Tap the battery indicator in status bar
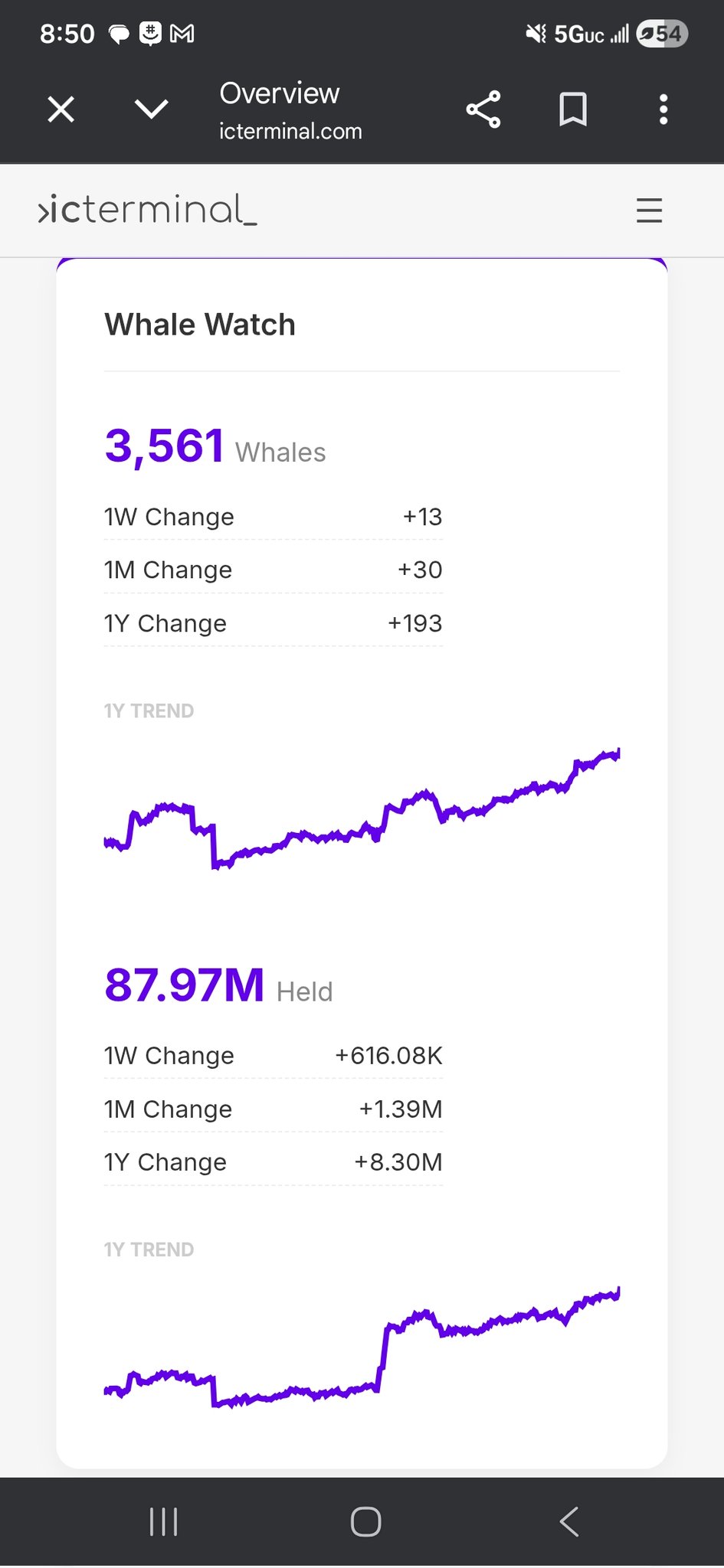 point(663,34)
